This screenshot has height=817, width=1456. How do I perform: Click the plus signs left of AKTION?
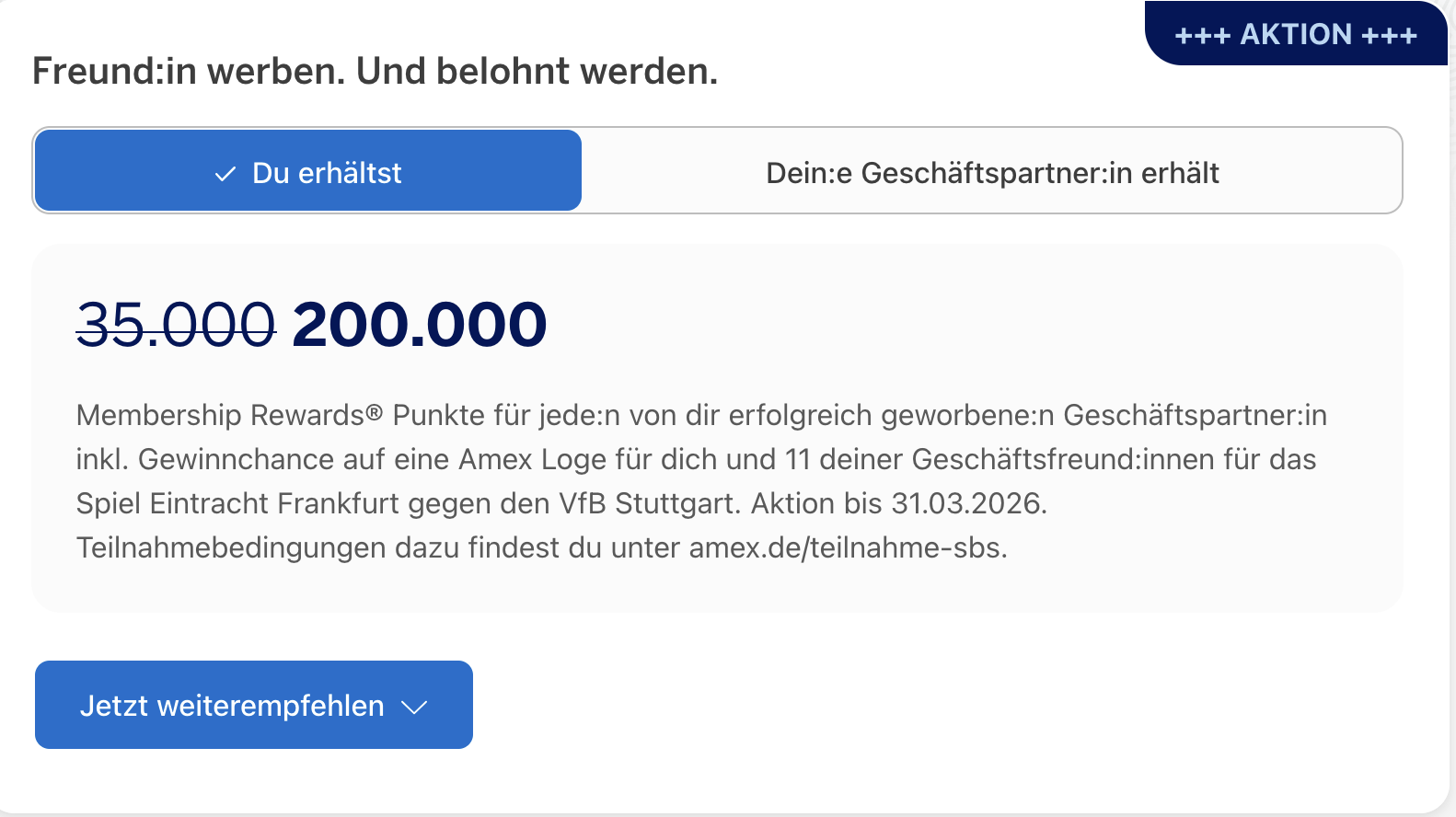1203,36
